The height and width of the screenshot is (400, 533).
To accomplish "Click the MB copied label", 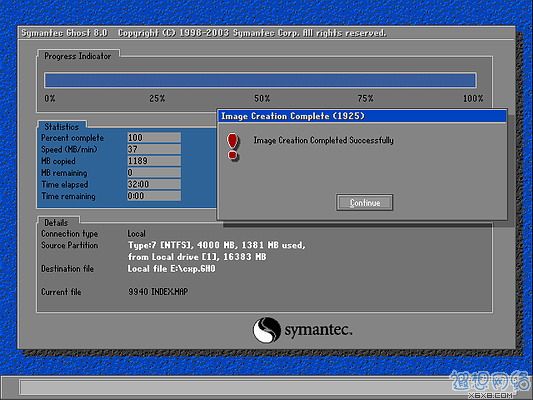I will 58,161.
